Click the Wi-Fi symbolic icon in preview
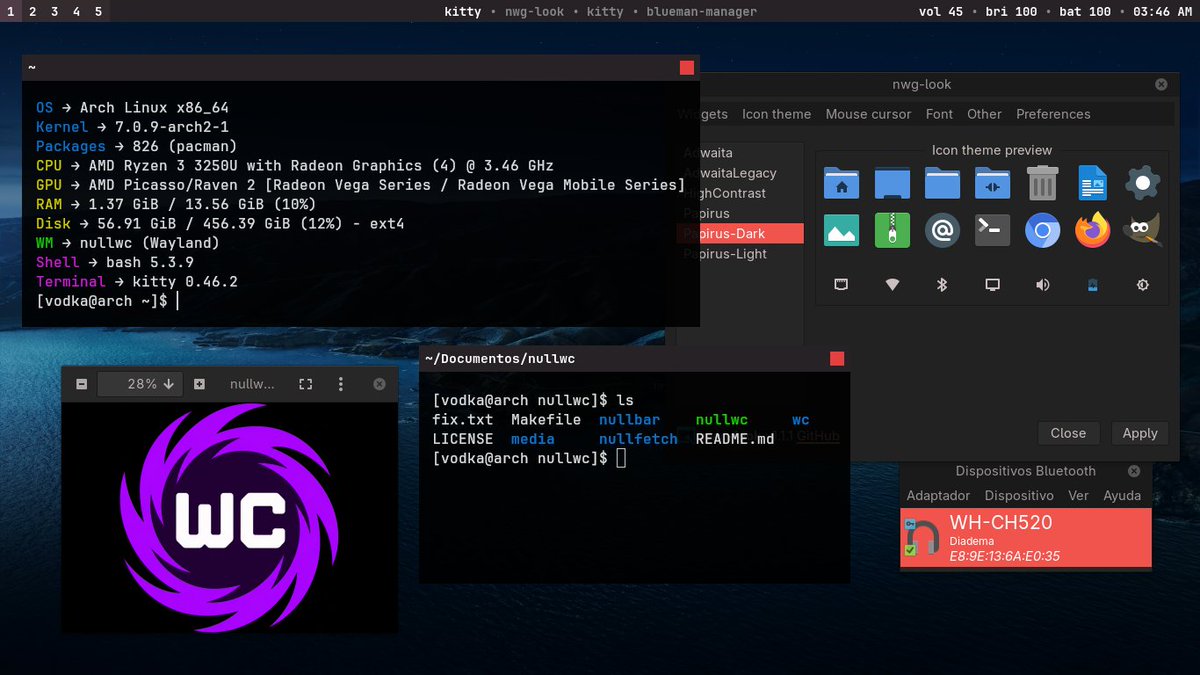Screen dimensions: 1200x675 click(892, 285)
